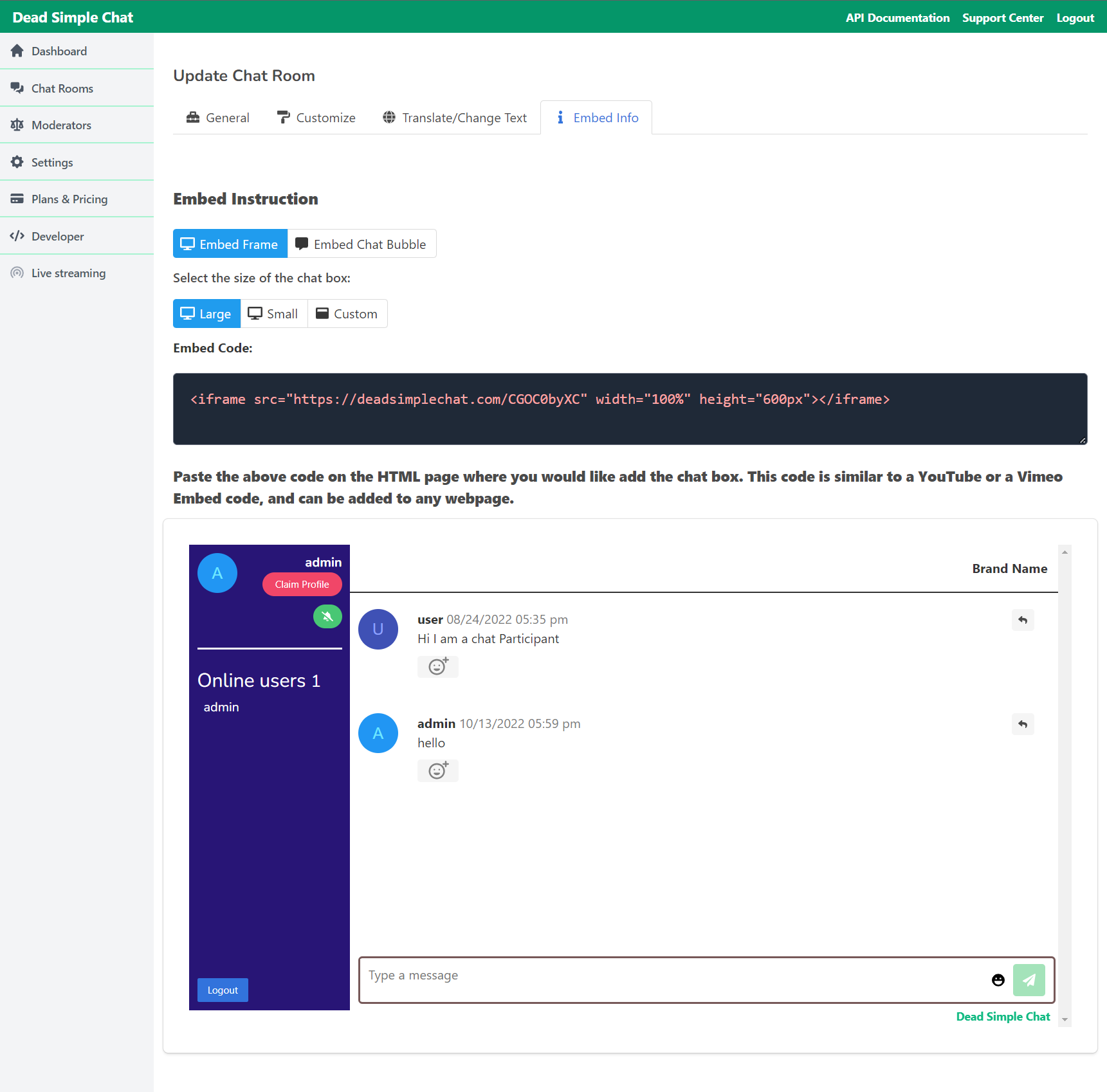This screenshot has height=1092, width=1107.
Task: Open API Documentation link
Action: 897,17
